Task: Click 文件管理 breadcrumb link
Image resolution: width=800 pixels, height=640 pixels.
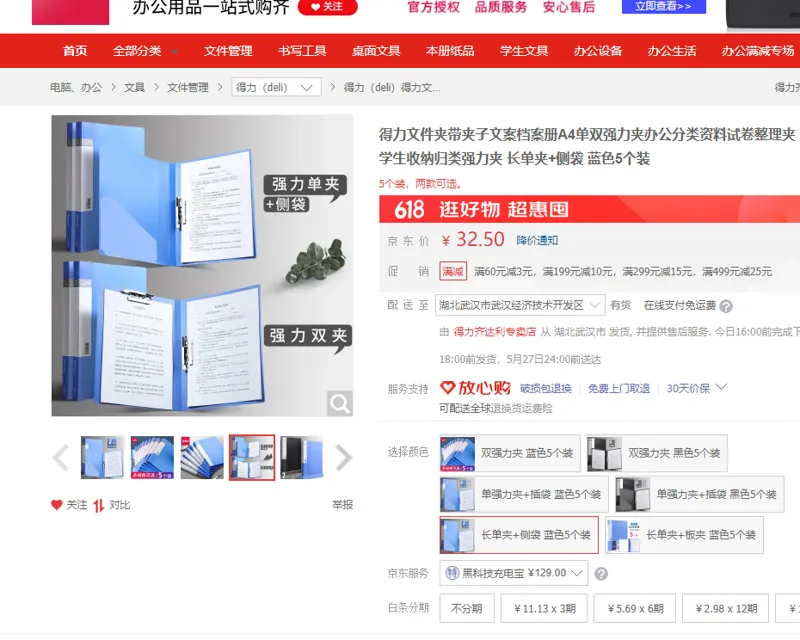Action: point(188,87)
